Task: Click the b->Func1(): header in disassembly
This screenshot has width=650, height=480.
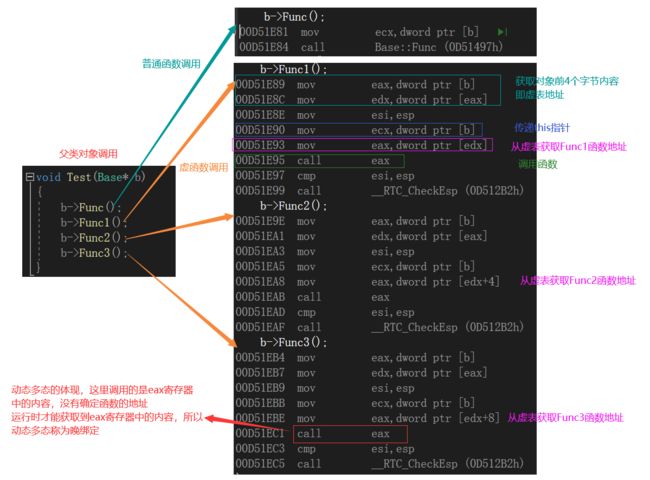Action: tap(293, 69)
